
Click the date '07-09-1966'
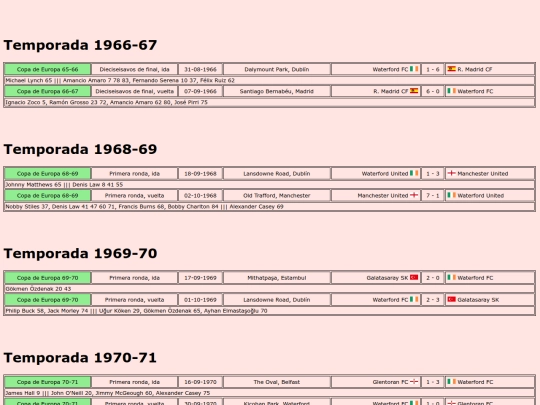point(200,91)
